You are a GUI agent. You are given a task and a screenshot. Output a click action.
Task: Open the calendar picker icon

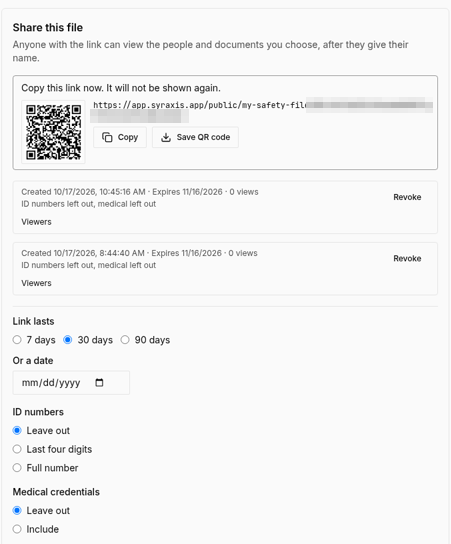(x=99, y=382)
